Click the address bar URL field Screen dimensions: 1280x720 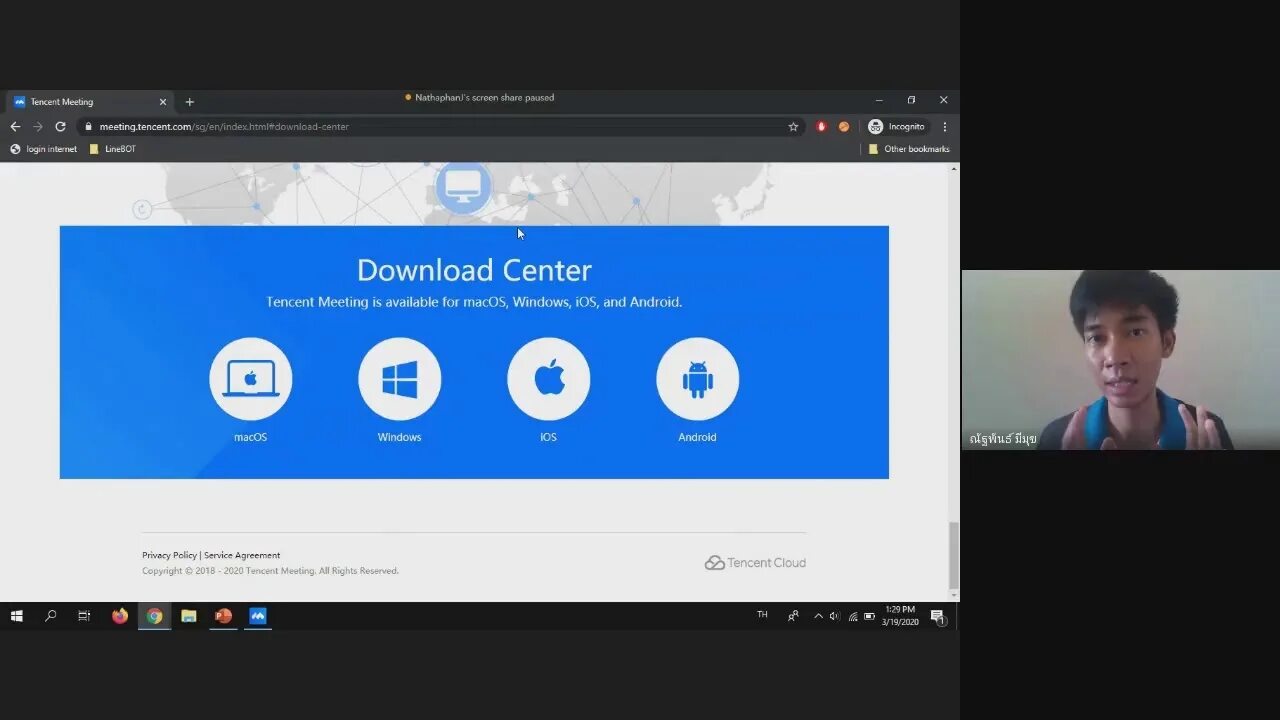[x=440, y=127]
